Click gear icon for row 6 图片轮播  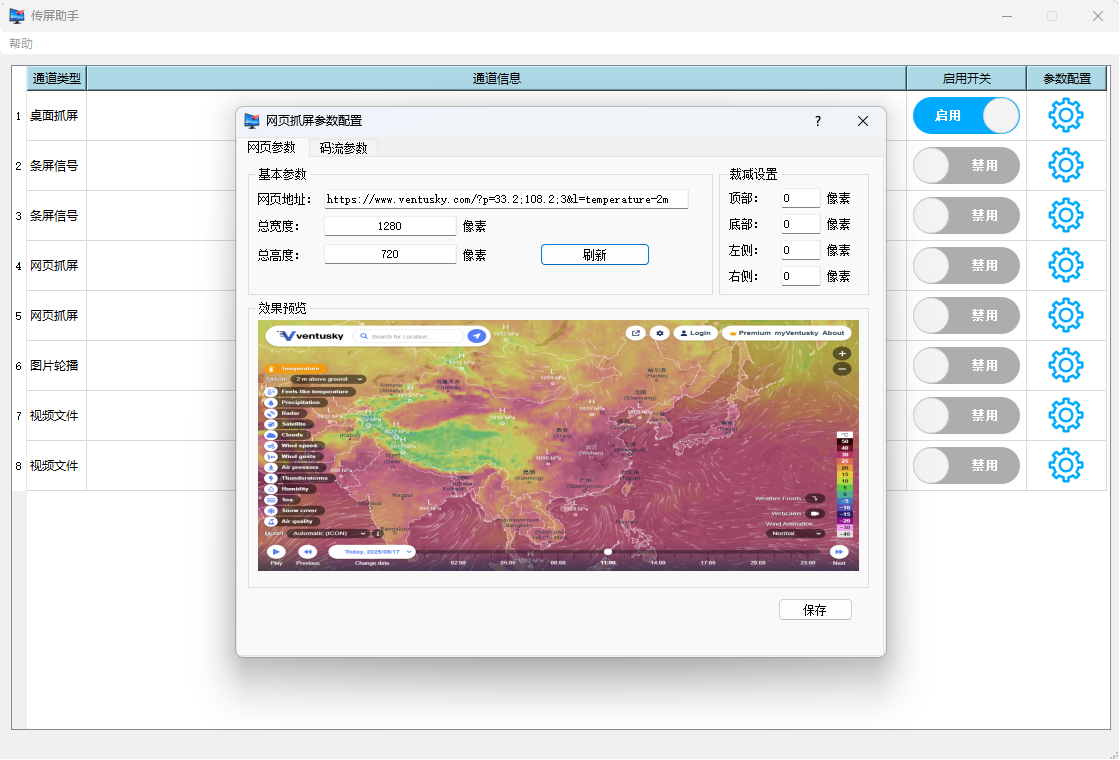[x=1066, y=366]
